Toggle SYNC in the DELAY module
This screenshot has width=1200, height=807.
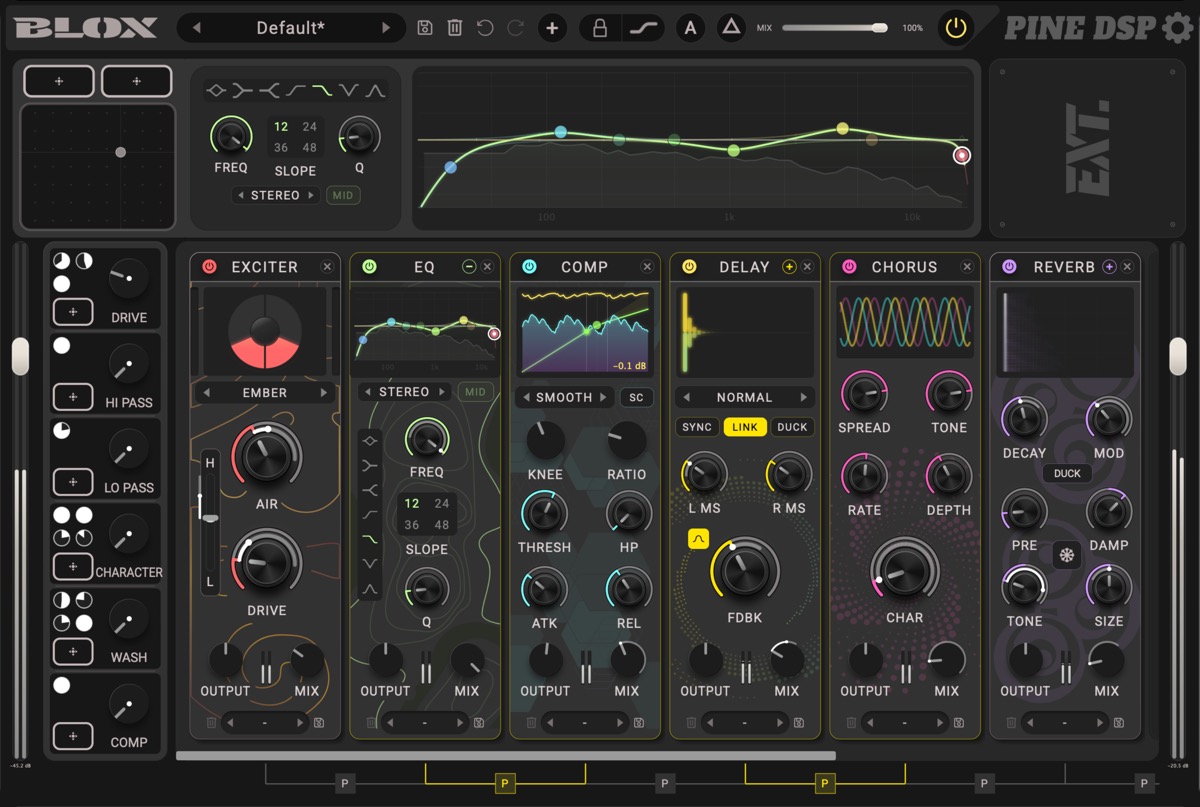[x=697, y=427]
